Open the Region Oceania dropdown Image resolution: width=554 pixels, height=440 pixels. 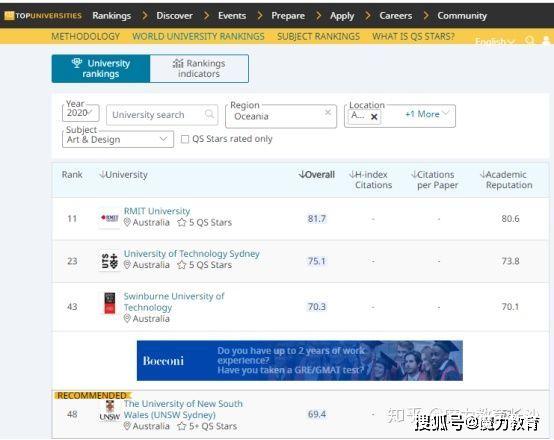pyautogui.click(x=281, y=116)
